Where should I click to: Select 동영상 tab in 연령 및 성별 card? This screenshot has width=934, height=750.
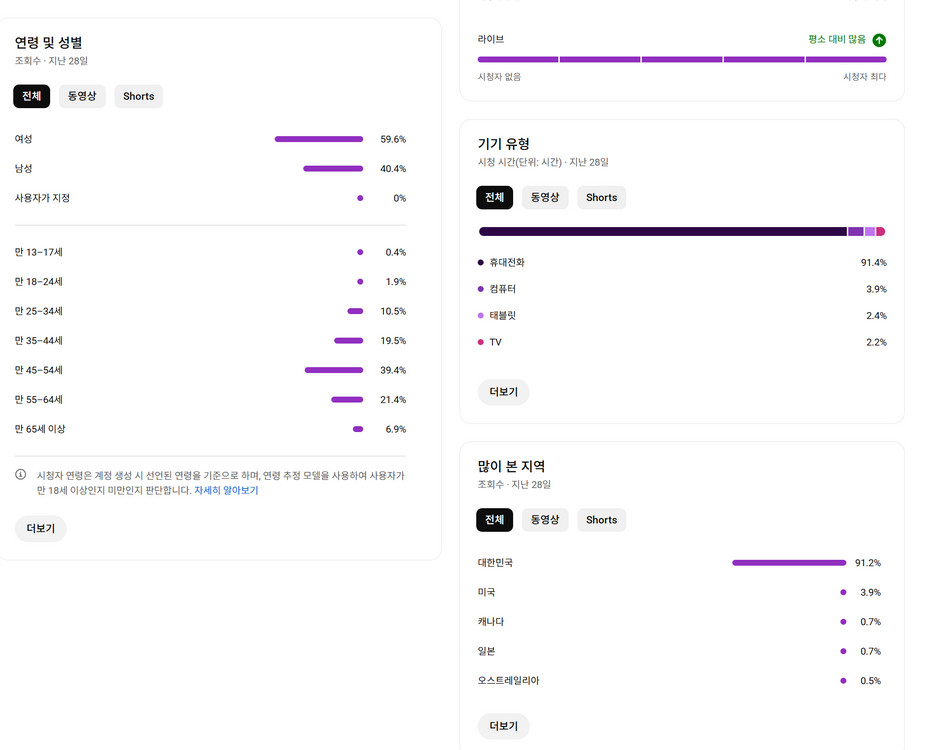point(82,96)
